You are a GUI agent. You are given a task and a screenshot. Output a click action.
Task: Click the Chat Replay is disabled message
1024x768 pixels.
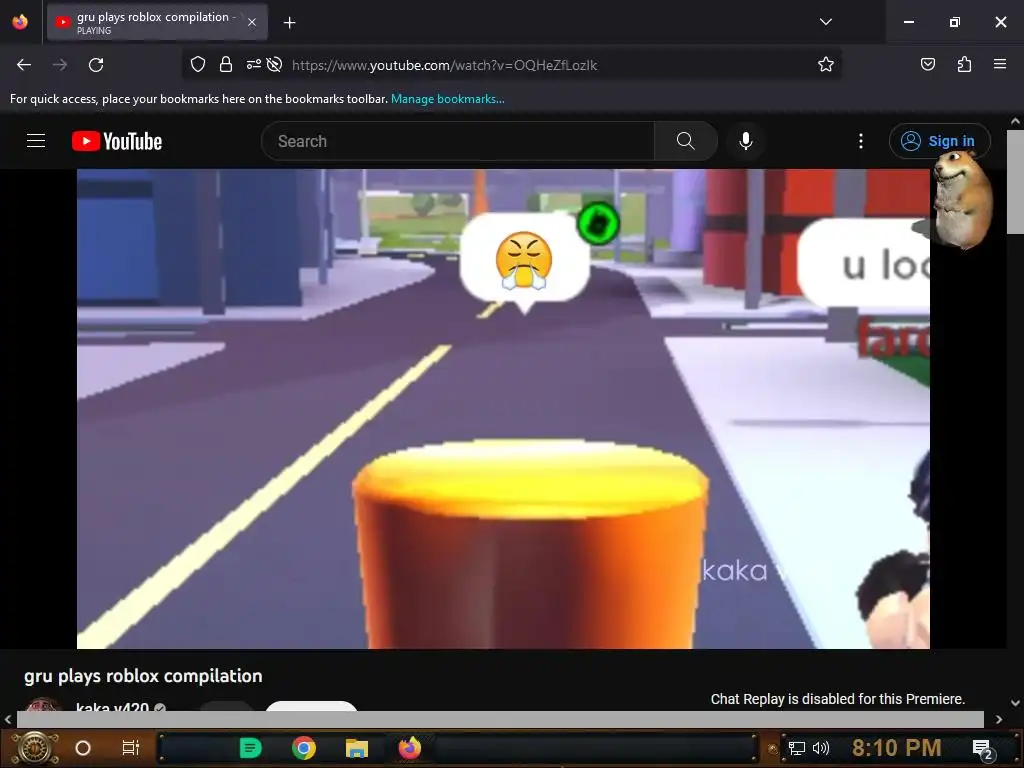tap(838, 699)
